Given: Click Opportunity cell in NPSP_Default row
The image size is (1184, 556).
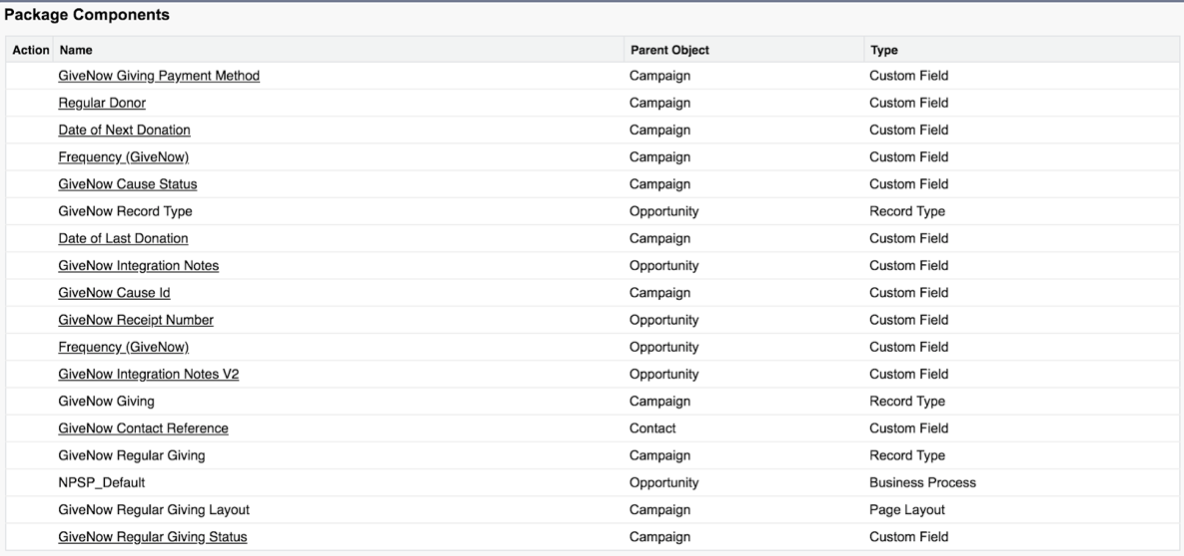Looking at the screenshot, I should coord(664,483).
